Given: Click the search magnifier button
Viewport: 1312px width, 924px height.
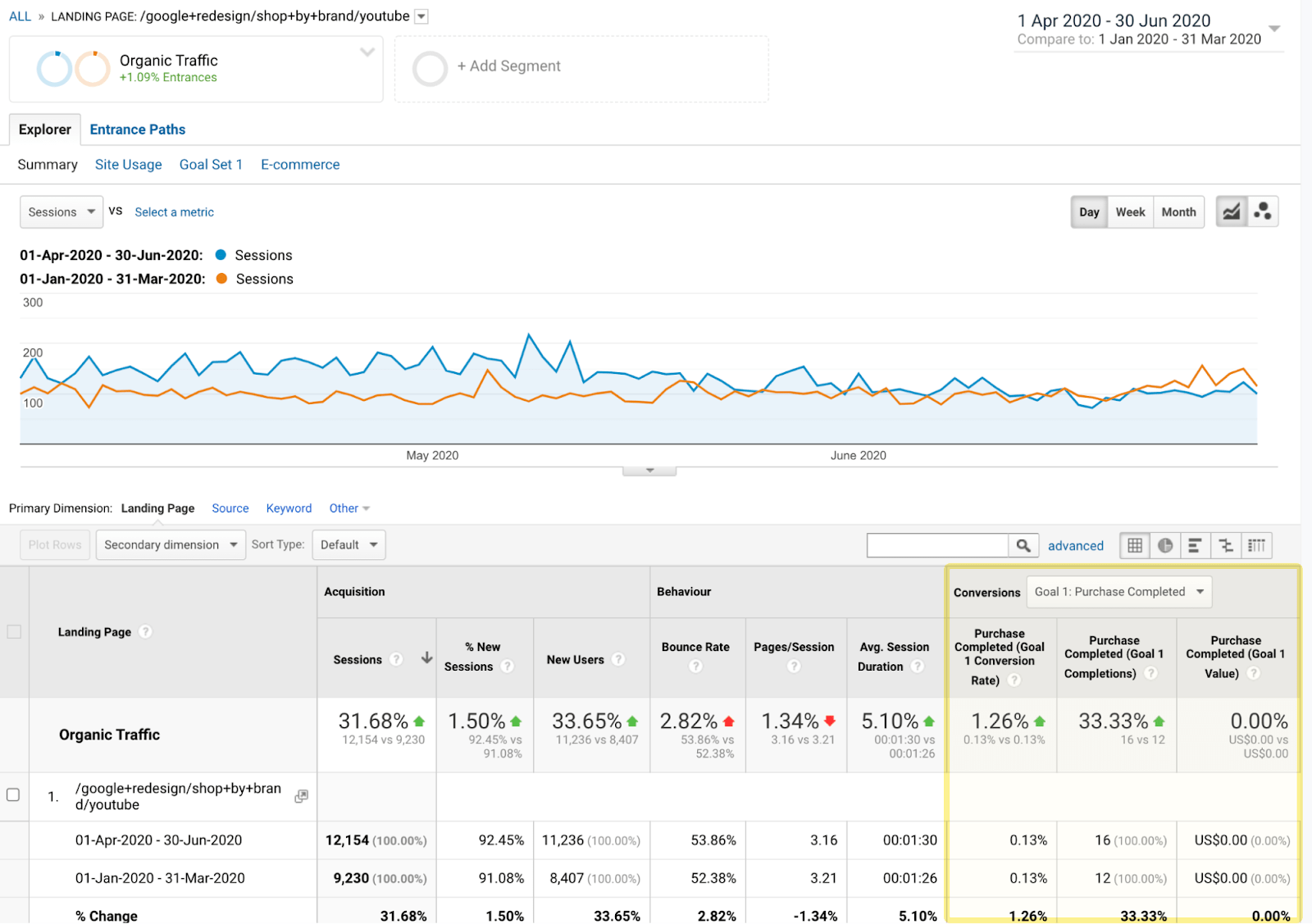Looking at the screenshot, I should (x=1023, y=545).
